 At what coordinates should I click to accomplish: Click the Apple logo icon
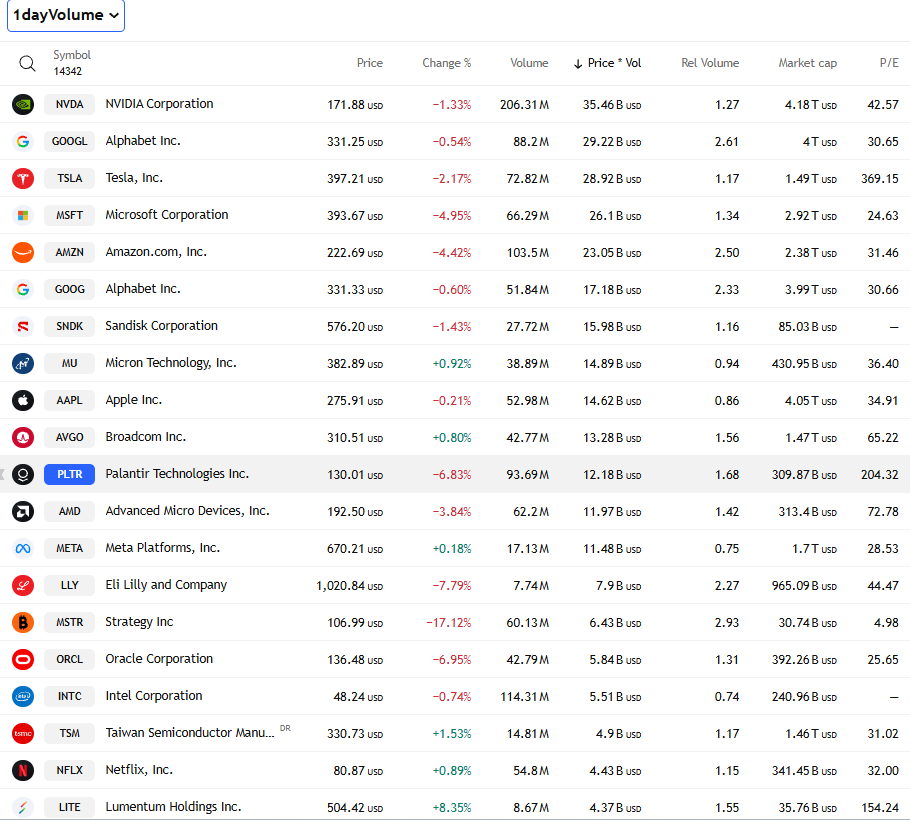(23, 400)
